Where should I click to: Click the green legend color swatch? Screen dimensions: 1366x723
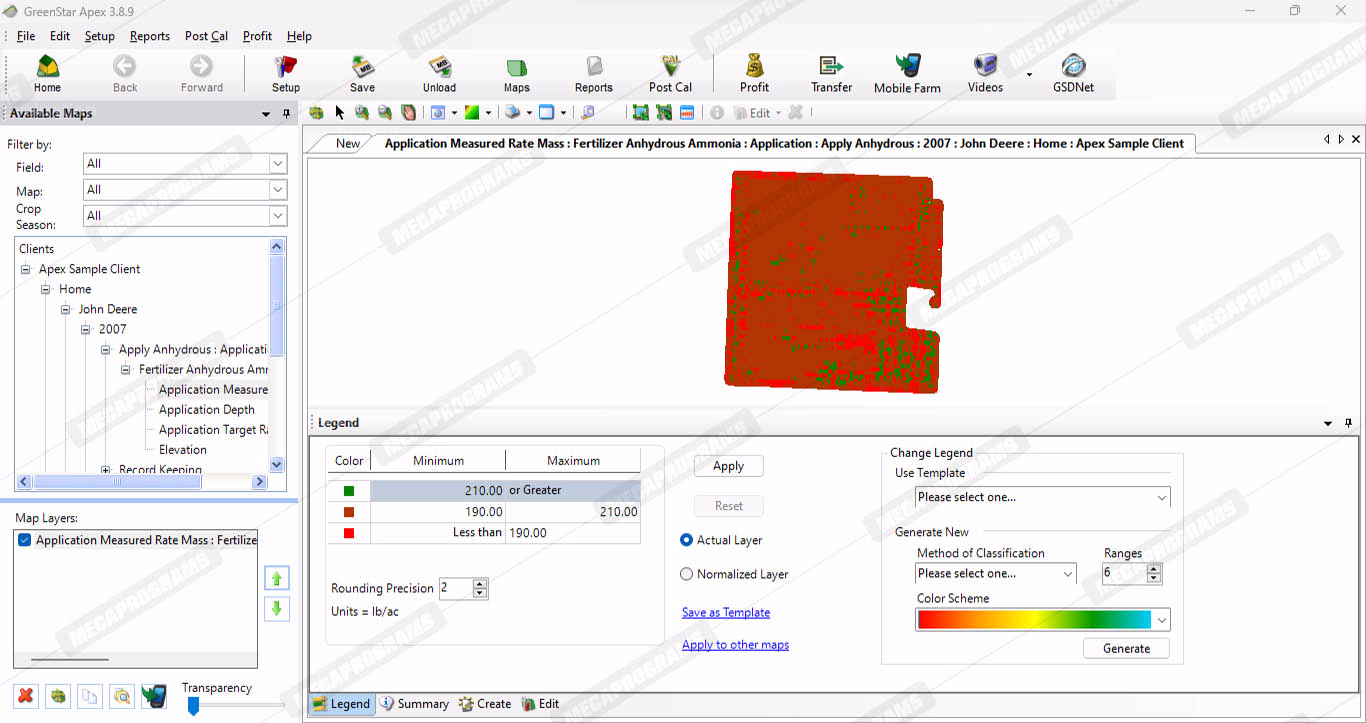(349, 491)
